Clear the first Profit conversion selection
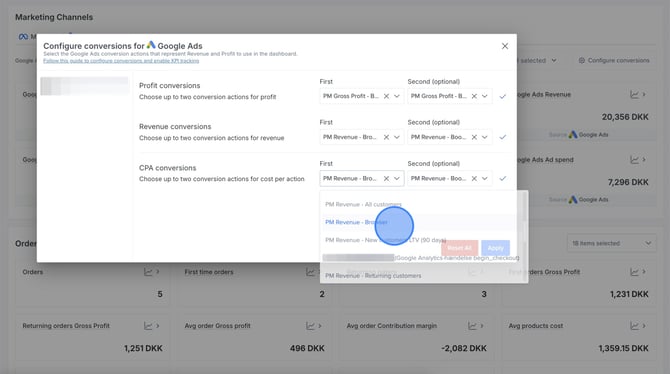The image size is (670, 374). tap(386, 96)
